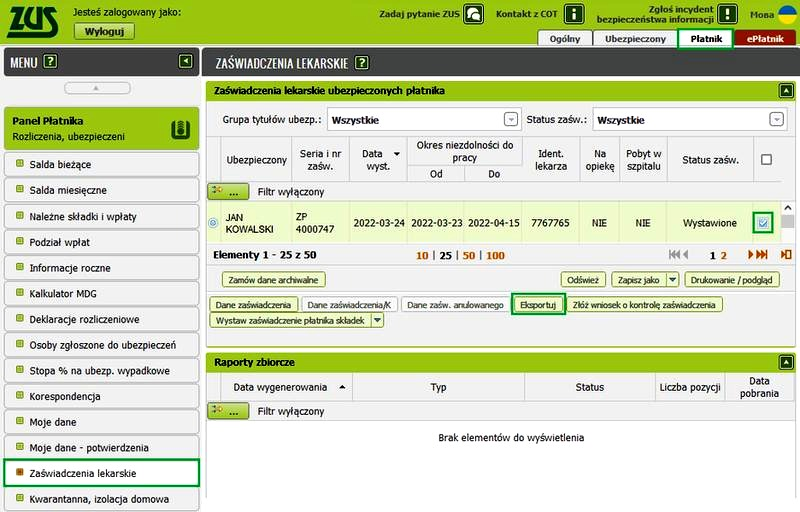
Task: Open Informacje roczne menu item
Action: click(x=102, y=268)
